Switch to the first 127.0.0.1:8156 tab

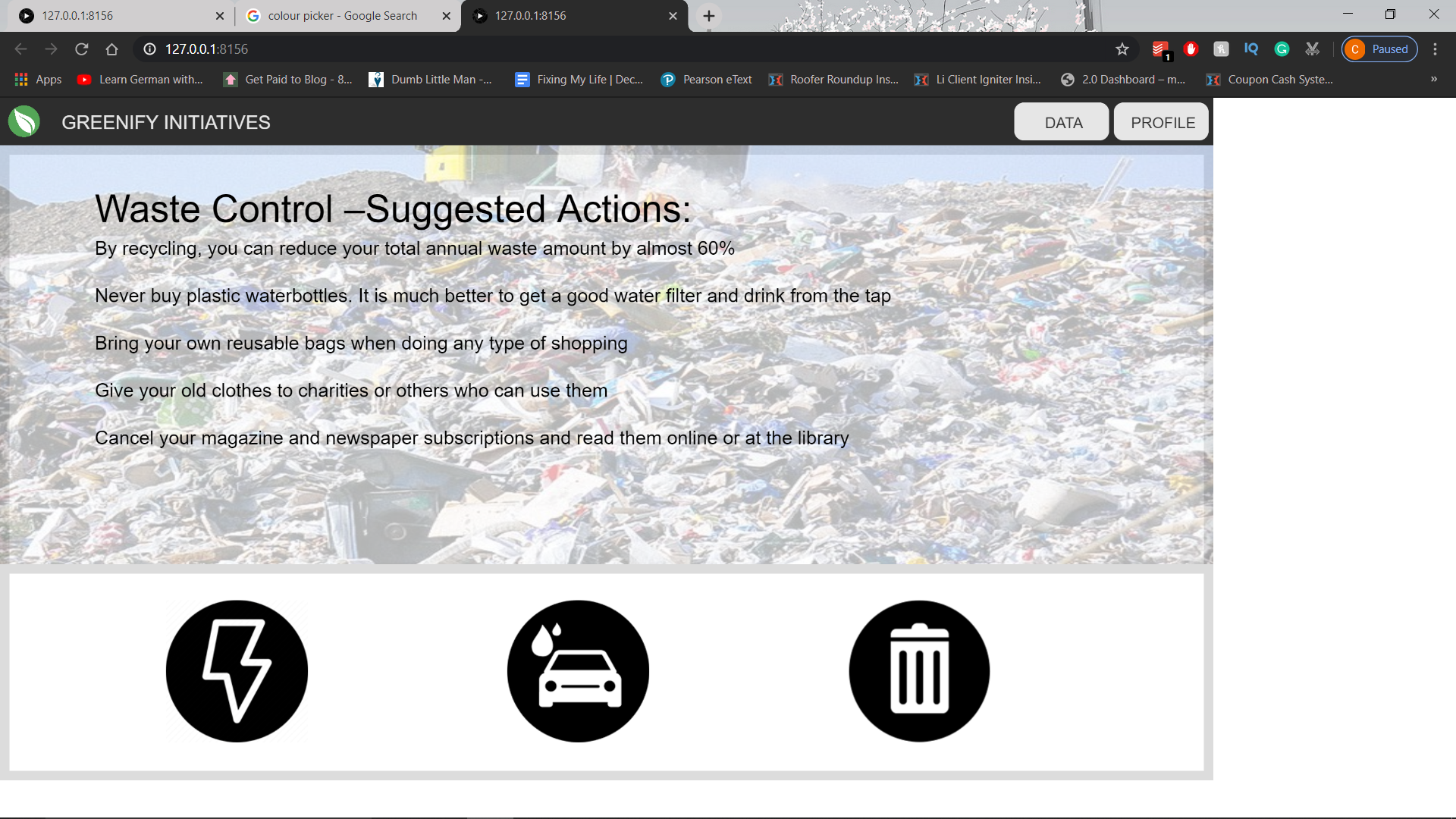[114, 16]
